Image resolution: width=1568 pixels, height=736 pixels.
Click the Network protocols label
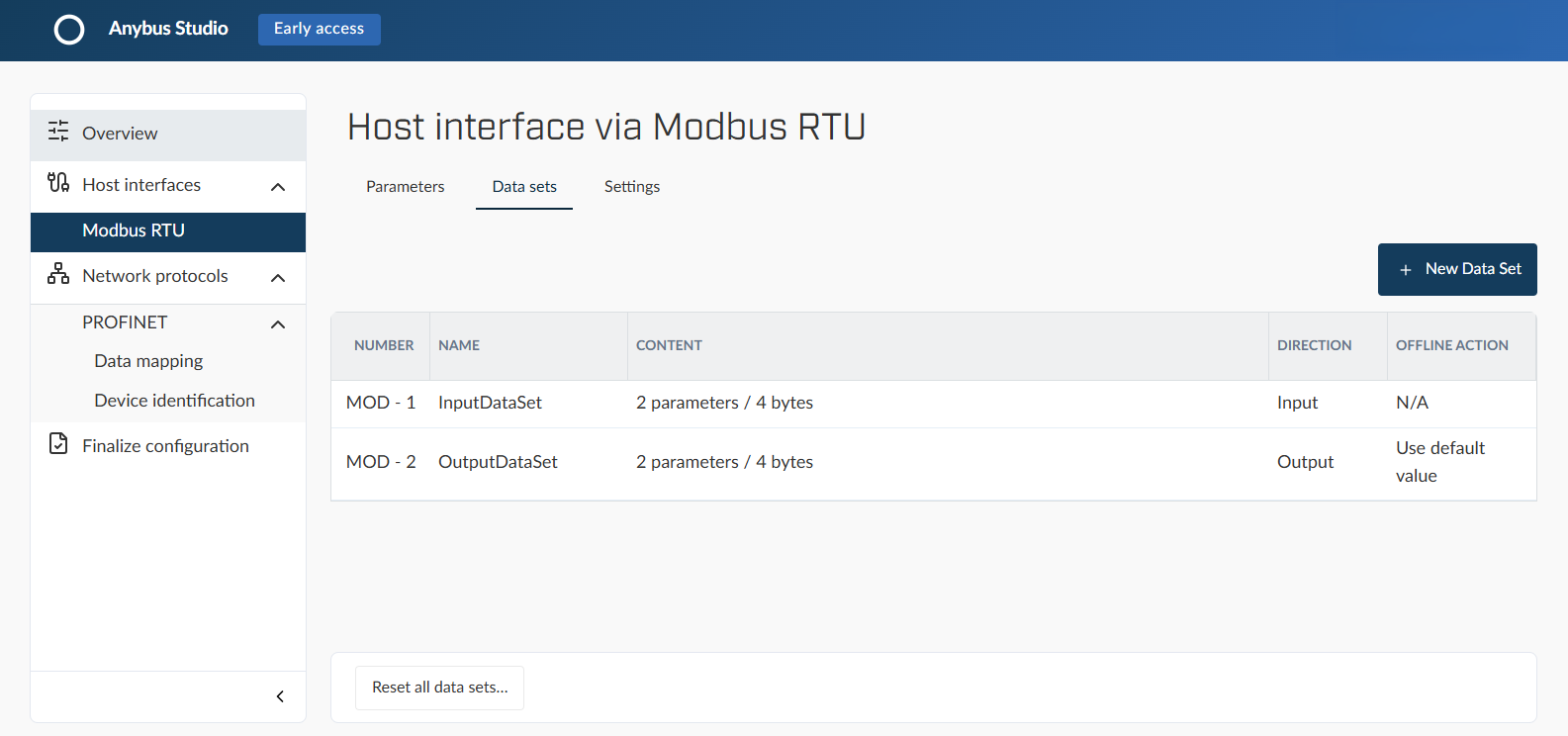[155, 276]
